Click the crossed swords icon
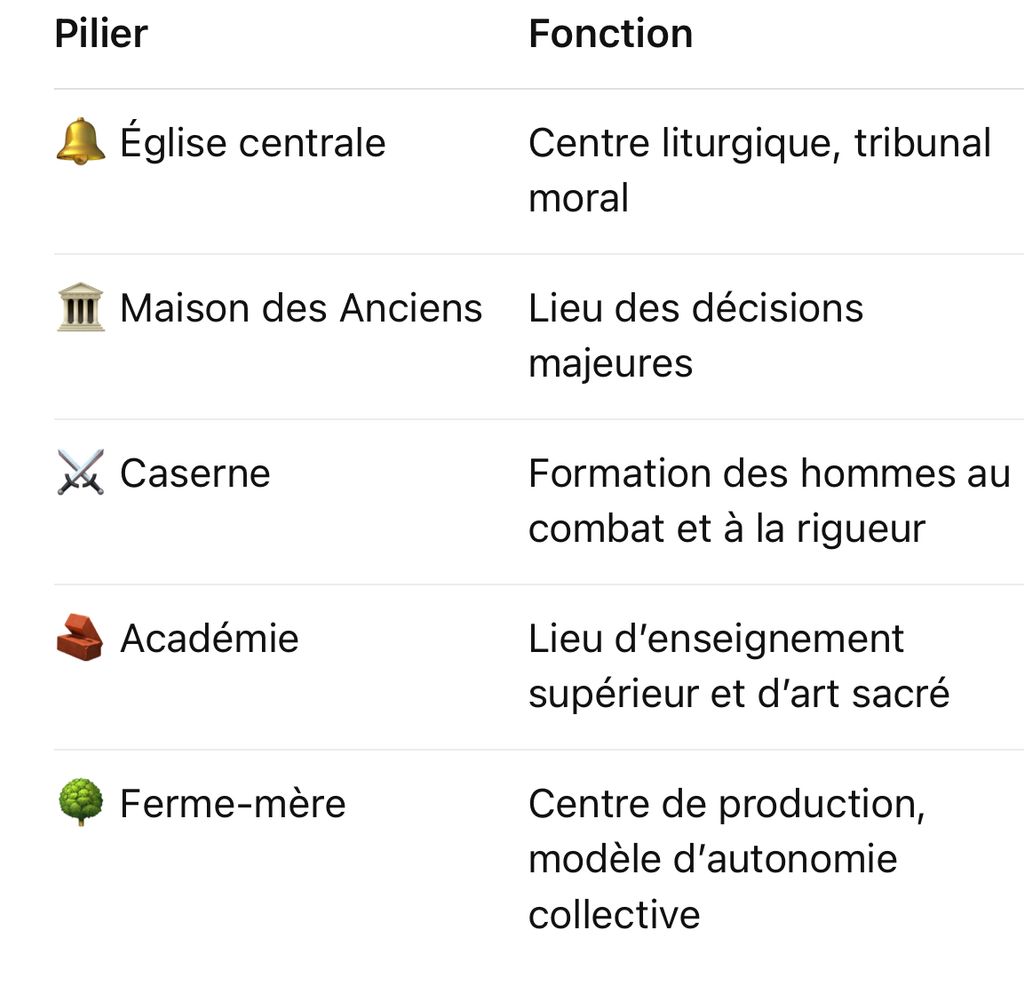 (x=80, y=472)
